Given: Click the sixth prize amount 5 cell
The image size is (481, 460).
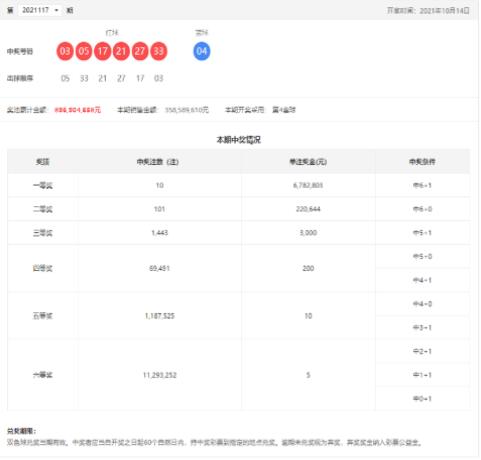Looking at the screenshot, I should (308, 375).
